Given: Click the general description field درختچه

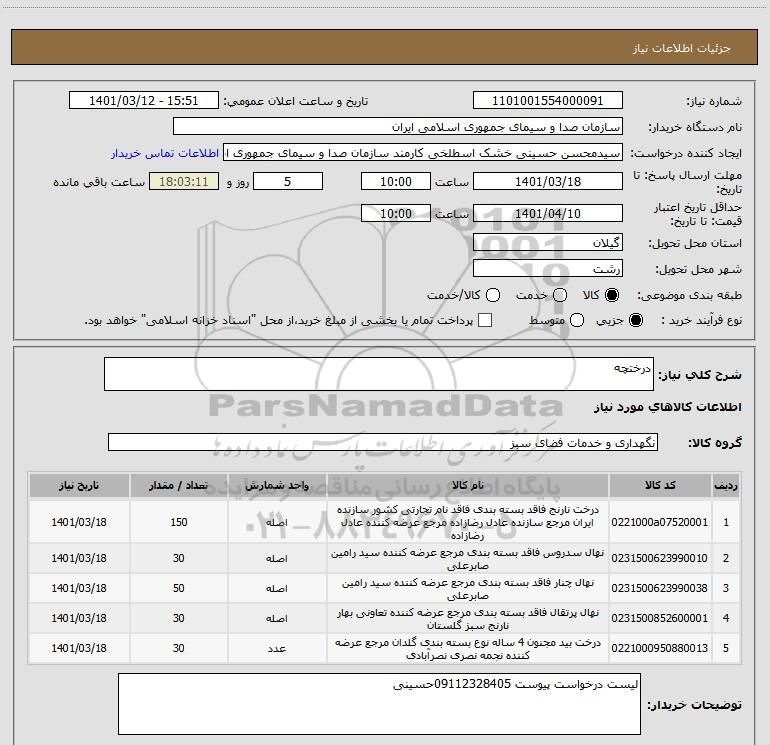Looking at the screenshot, I should tap(379, 374).
